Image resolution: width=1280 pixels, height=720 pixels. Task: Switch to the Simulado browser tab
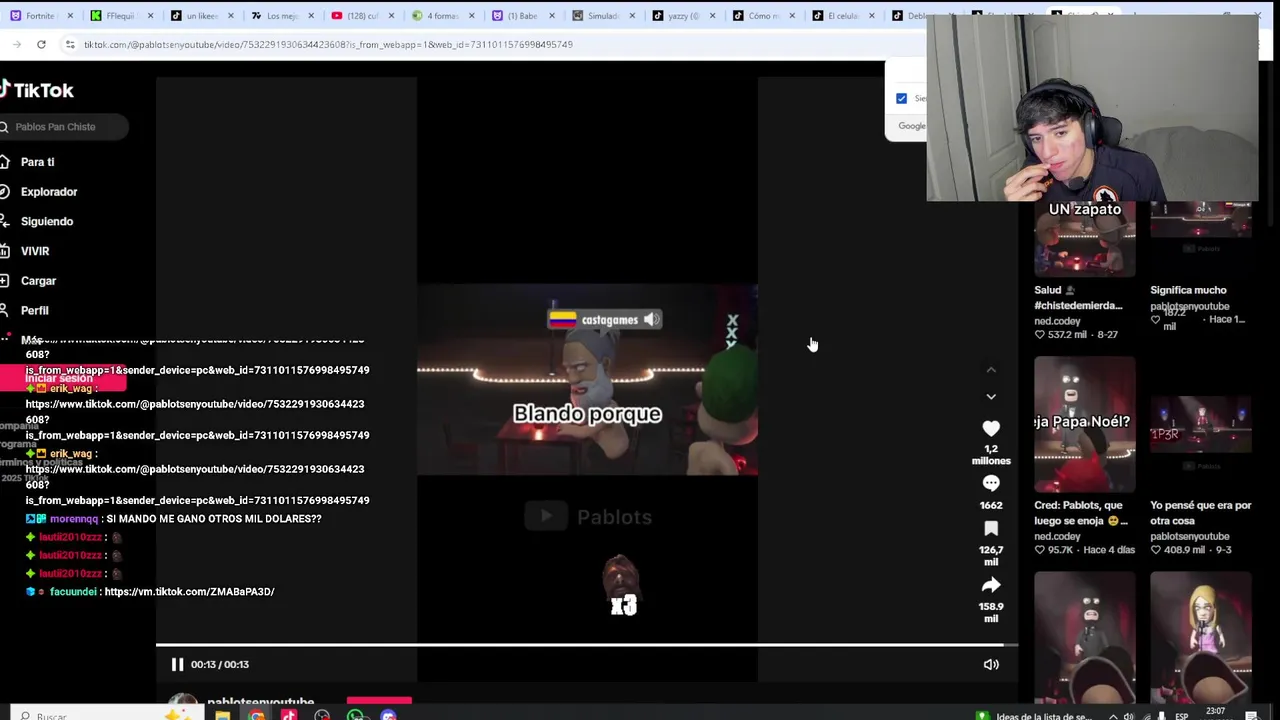(601, 16)
